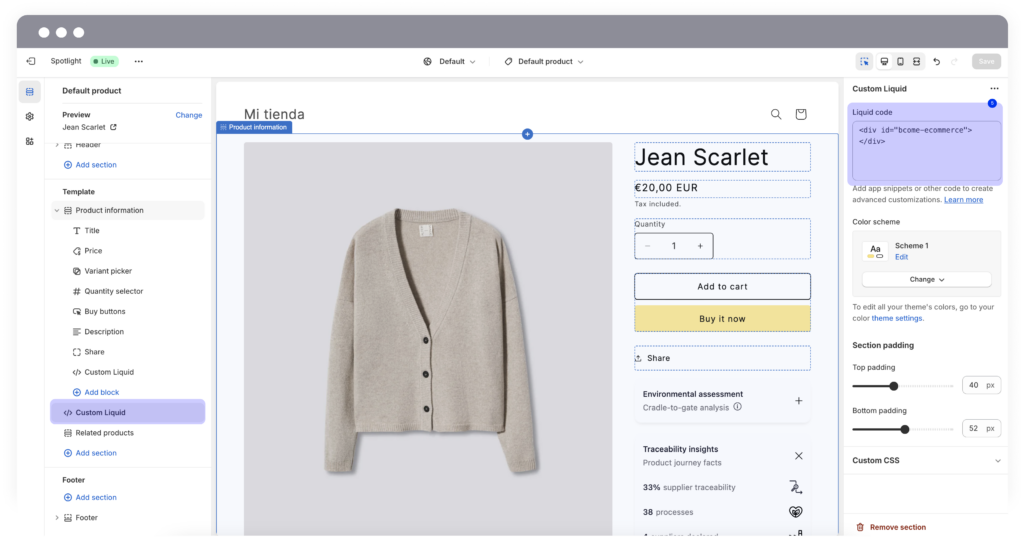Click the Save button

click(986, 61)
